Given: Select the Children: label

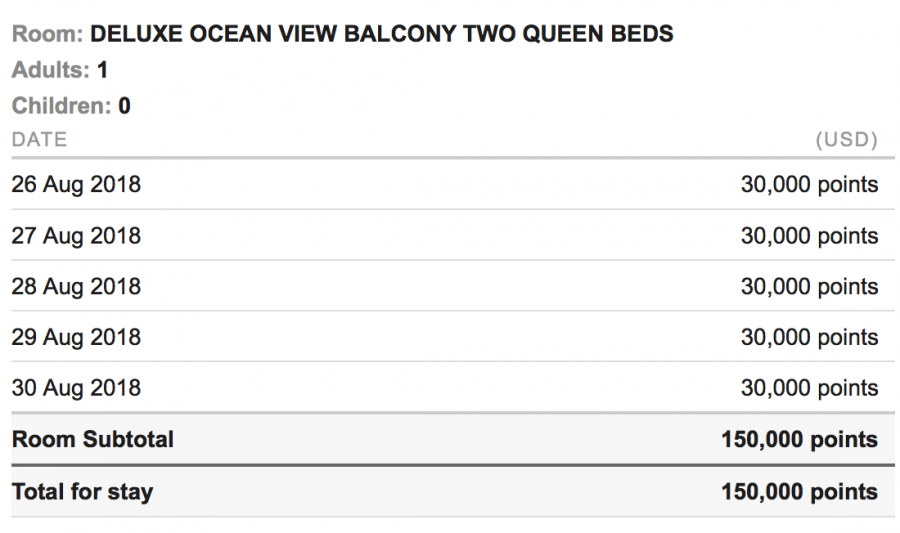Looking at the screenshot, I should click(x=61, y=106).
